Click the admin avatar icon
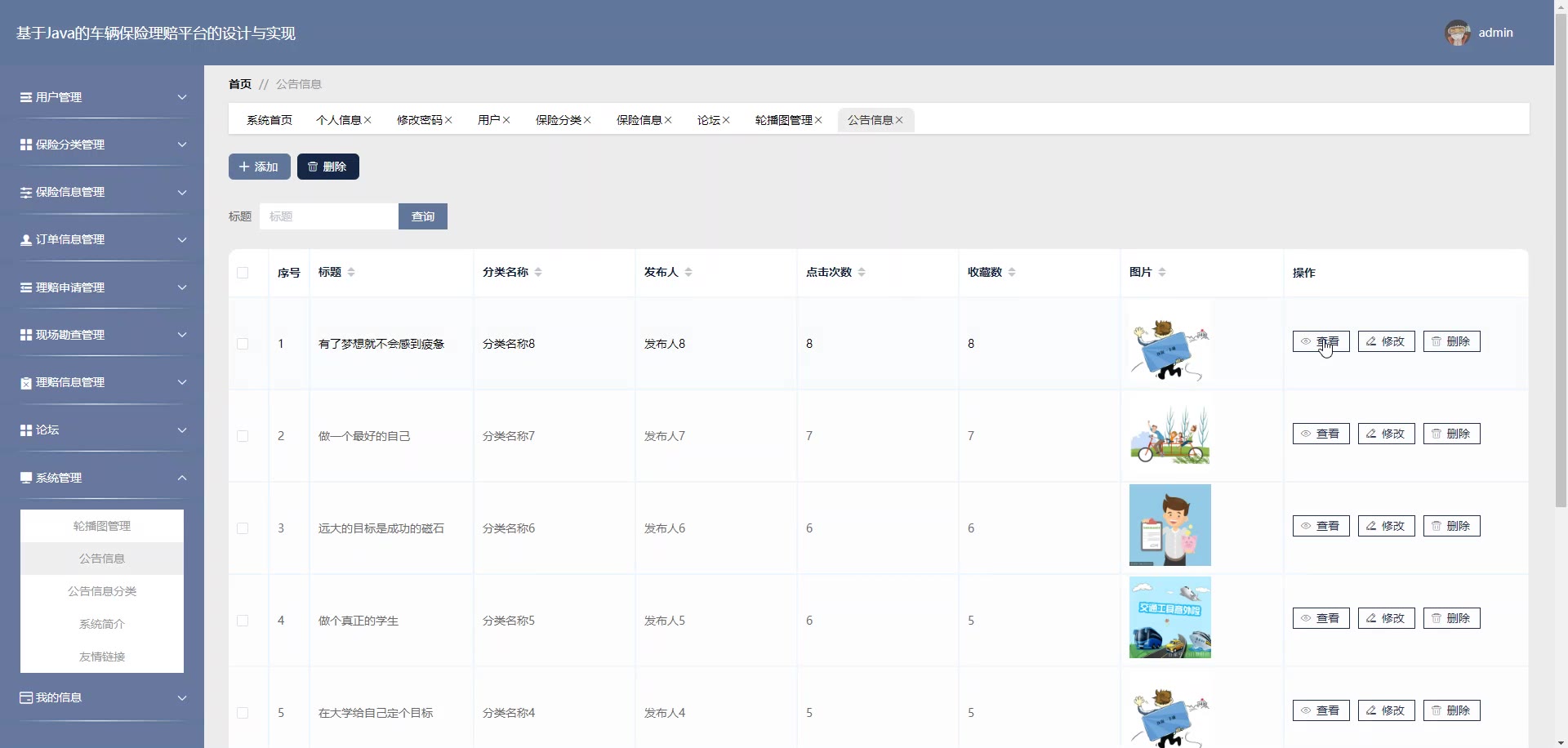 coord(1457,33)
